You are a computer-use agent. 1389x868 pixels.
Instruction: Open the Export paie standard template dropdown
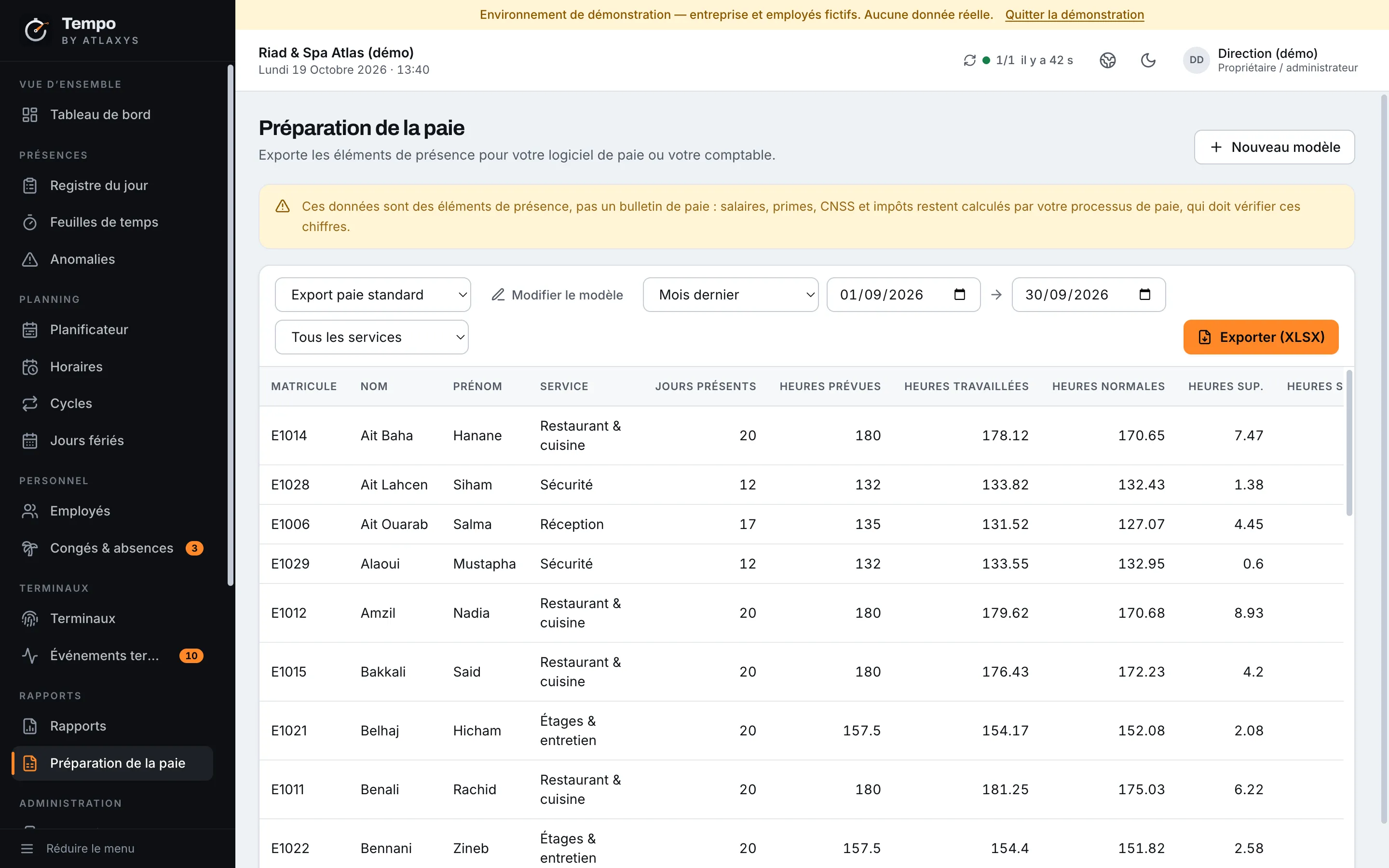[x=373, y=295]
